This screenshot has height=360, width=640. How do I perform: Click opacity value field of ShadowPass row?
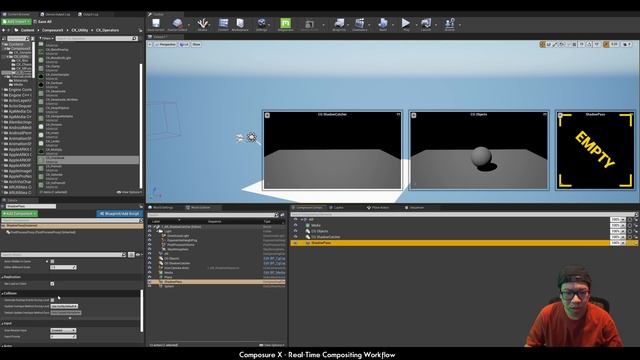615,243
